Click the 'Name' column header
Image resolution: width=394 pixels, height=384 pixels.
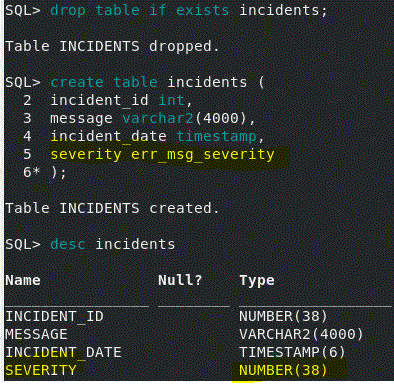23,280
